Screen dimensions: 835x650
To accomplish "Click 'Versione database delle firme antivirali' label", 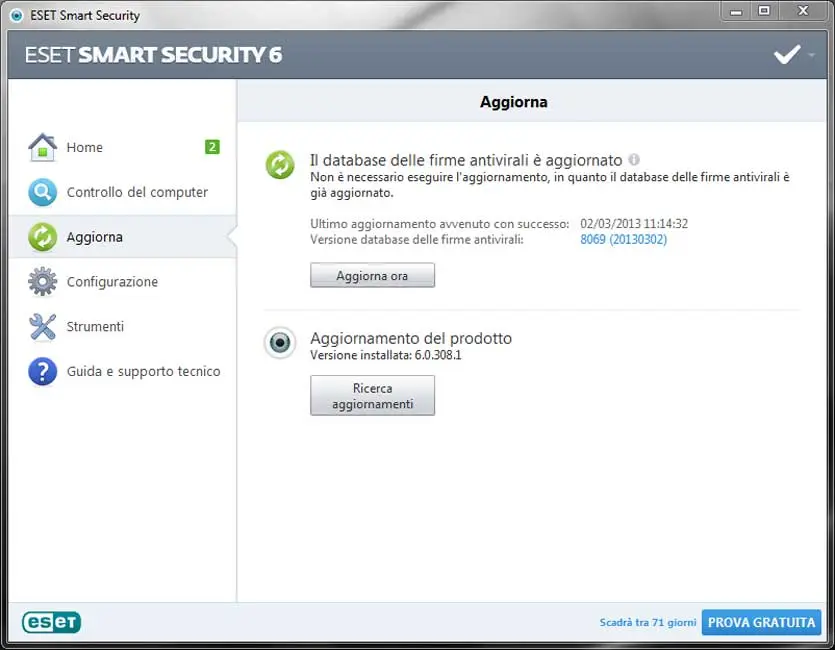I will pos(417,240).
